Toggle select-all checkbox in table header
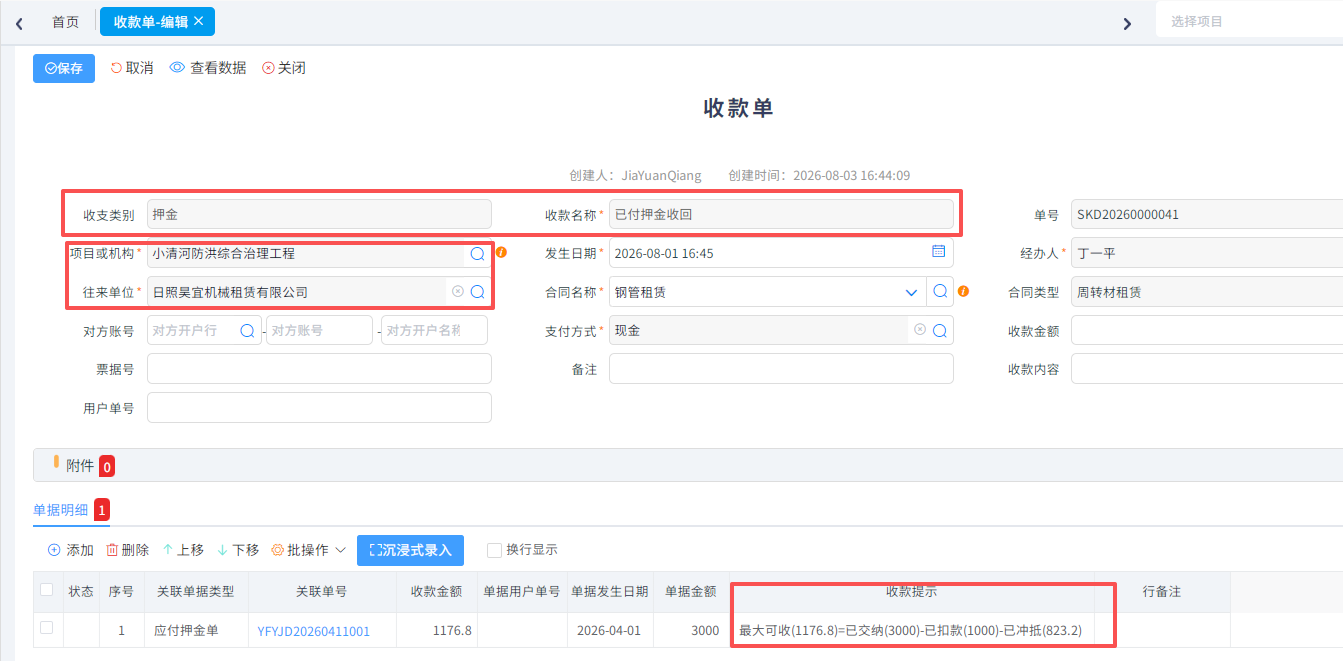This screenshot has width=1343, height=661. (46, 590)
